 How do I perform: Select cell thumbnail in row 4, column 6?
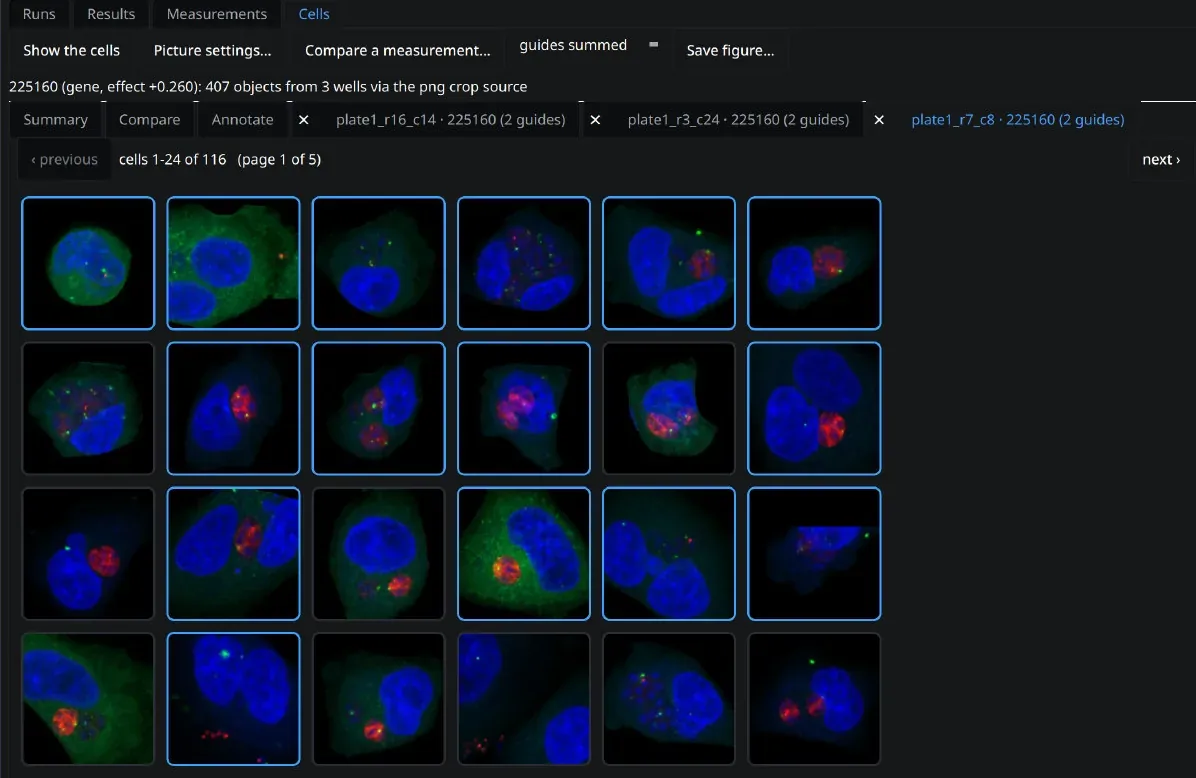(x=815, y=699)
